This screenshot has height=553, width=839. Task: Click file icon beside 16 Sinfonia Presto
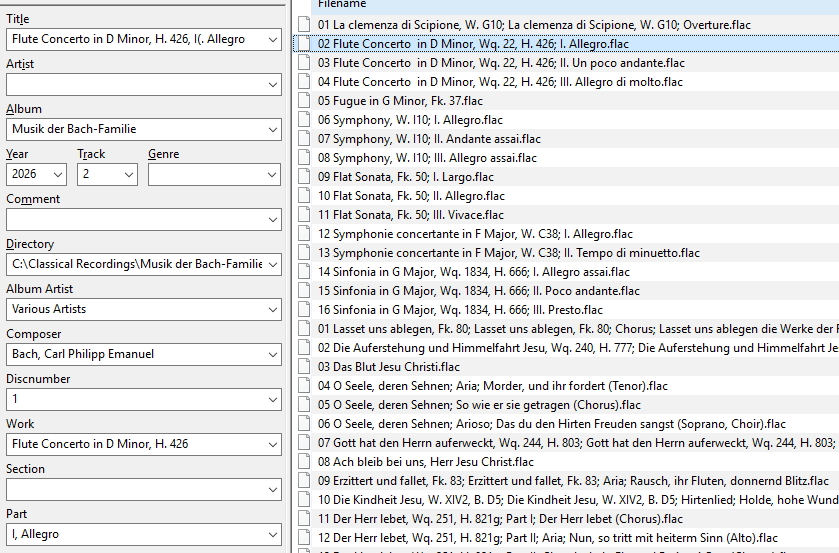click(x=306, y=310)
